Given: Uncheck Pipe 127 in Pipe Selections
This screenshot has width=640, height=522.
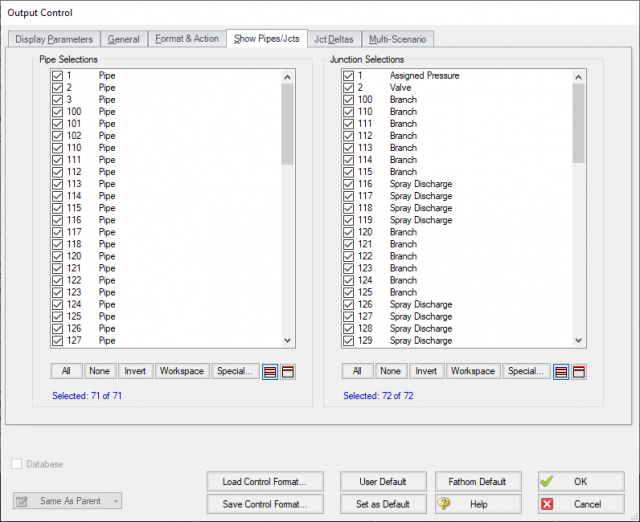Looking at the screenshot, I should pyautogui.click(x=58, y=341).
